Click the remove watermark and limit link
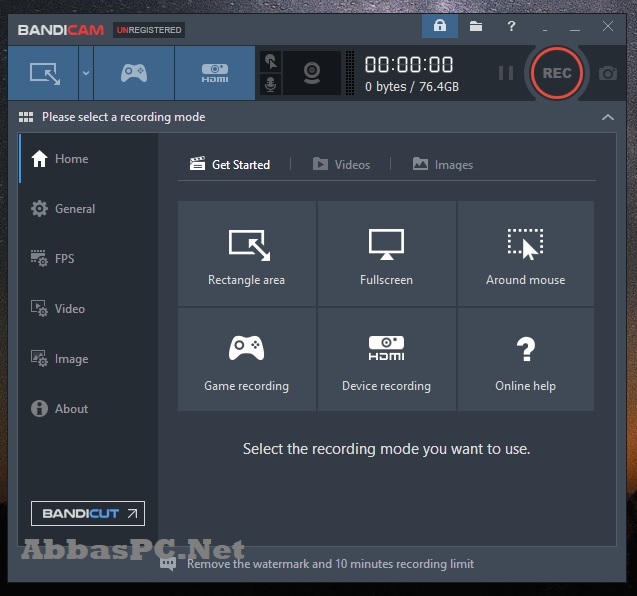This screenshot has width=637, height=596. tap(330, 564)
